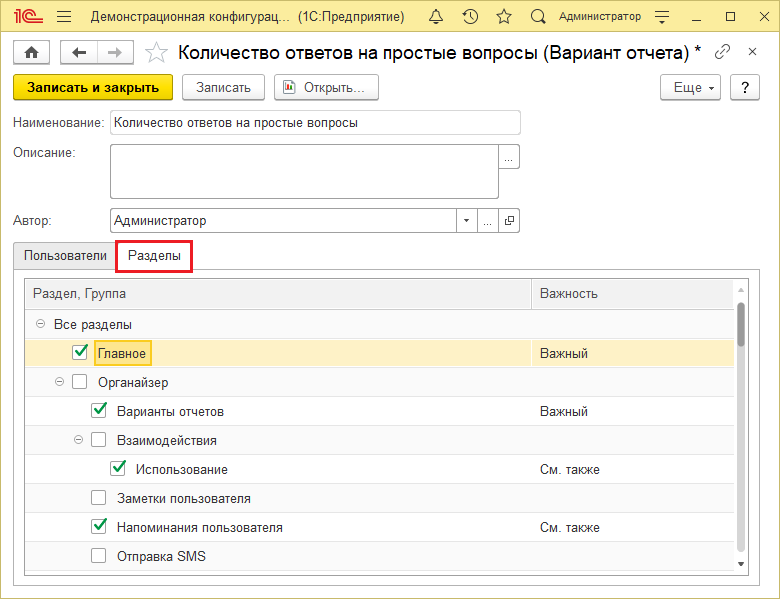Open the history clock icon
The width and height of the screenshot is (780, 599).
[470, 16]
